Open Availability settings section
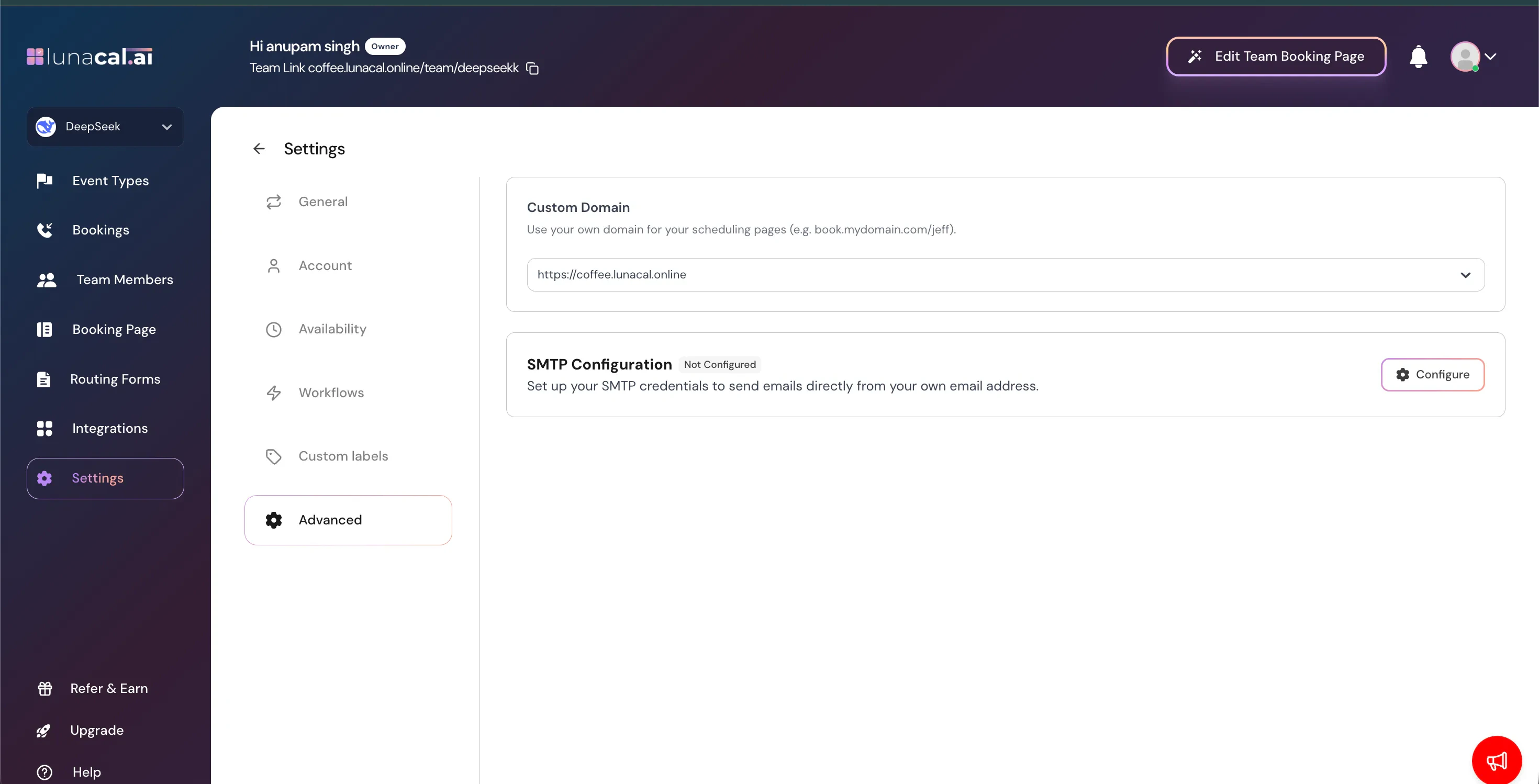This screenshot has width=1539, height=784. (x=332, y=329)
